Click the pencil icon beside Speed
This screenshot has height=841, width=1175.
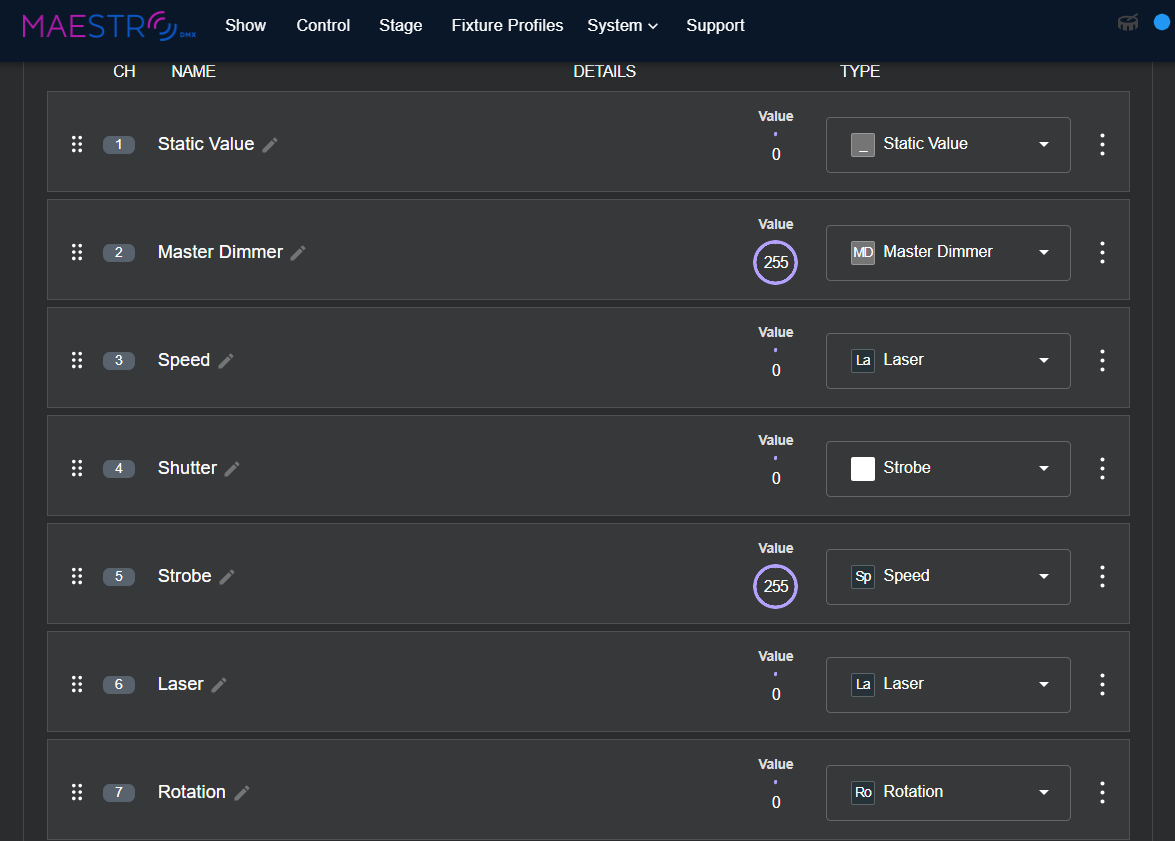coord(226,361)
